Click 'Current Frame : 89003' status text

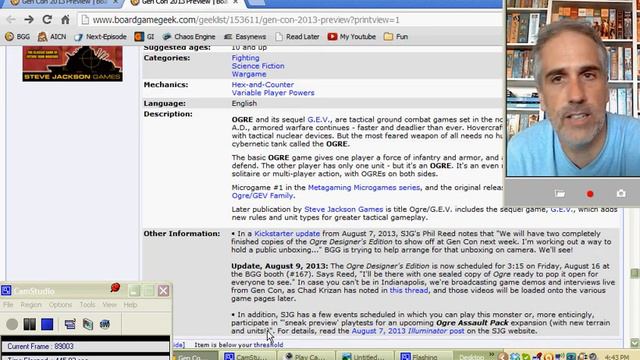[x=40, y=347]
